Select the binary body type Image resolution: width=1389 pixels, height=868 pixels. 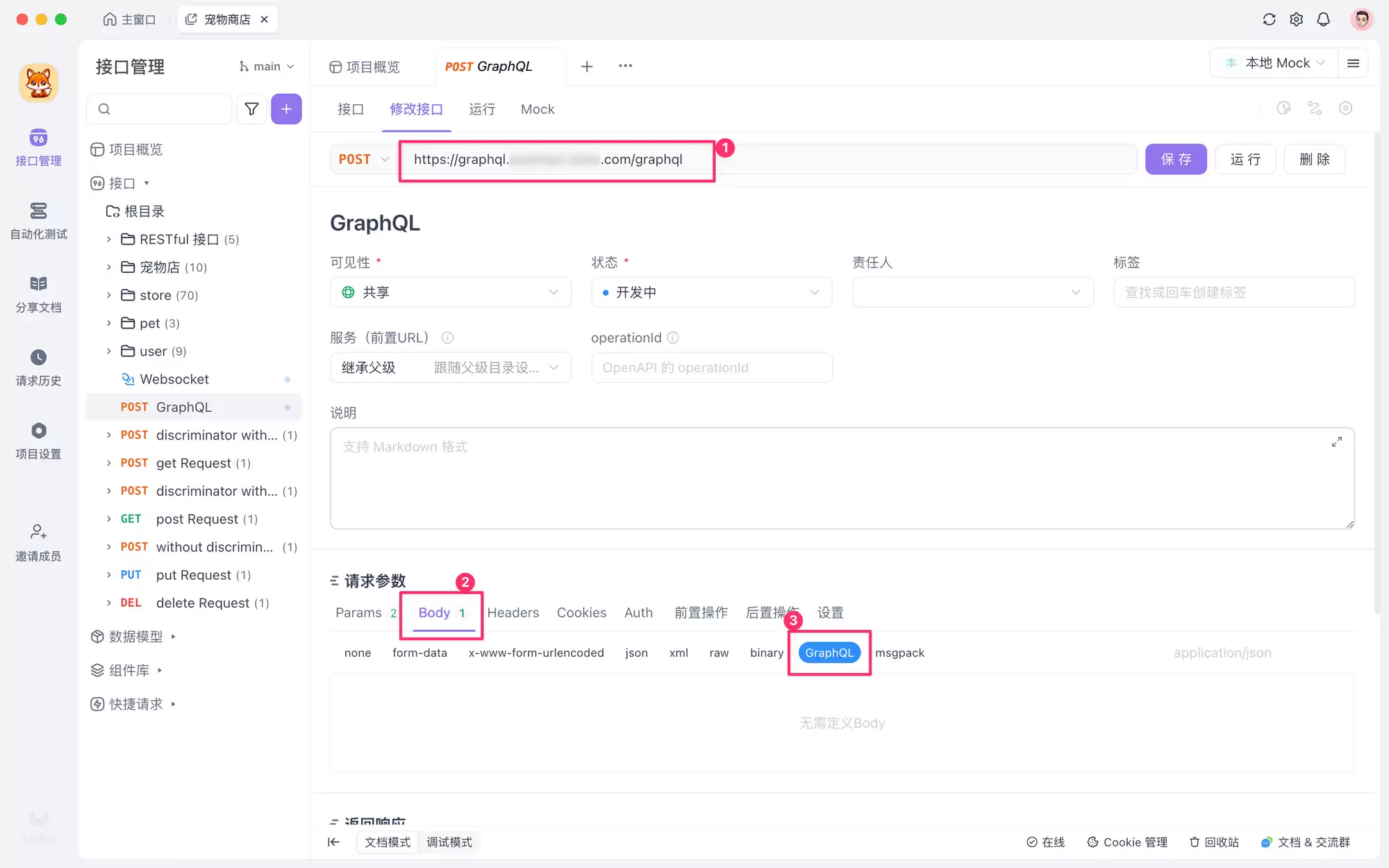[x=766, y=653]
